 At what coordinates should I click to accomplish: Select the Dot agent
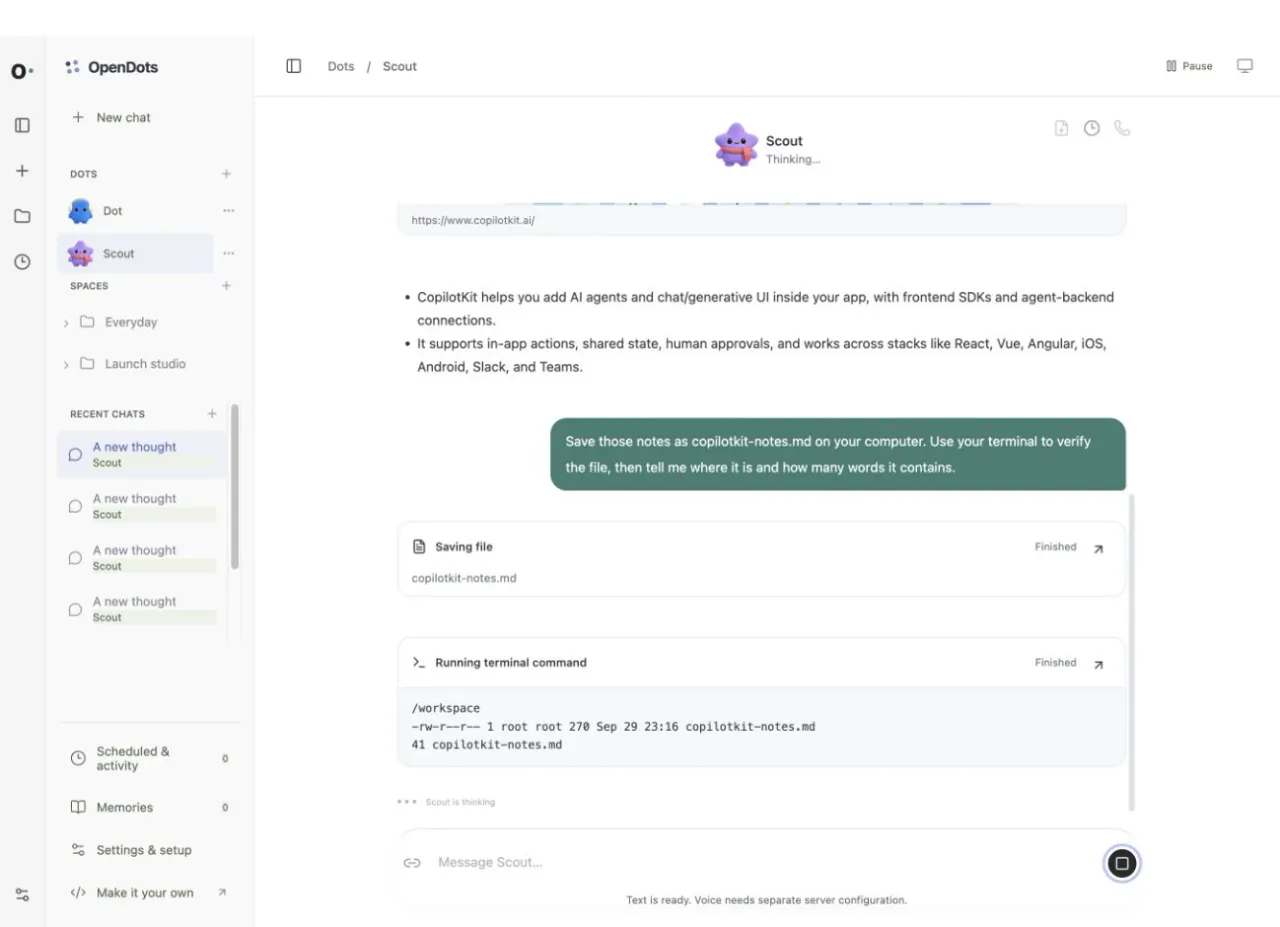(x=135, y=211)
